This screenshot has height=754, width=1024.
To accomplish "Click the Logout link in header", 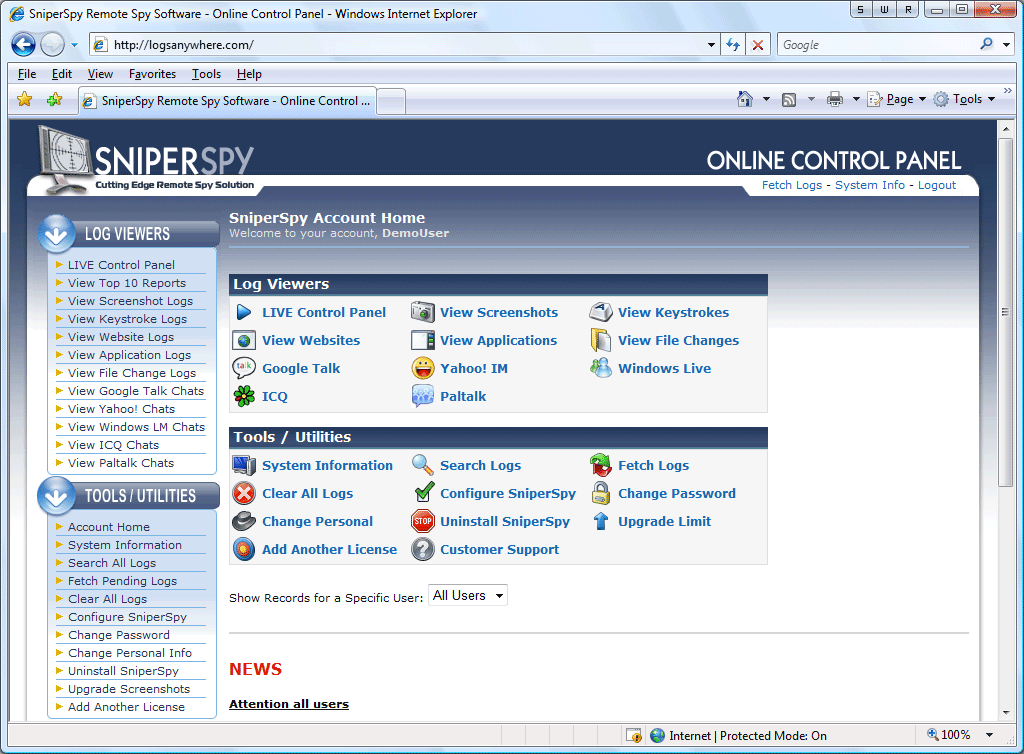I will 936,185.
